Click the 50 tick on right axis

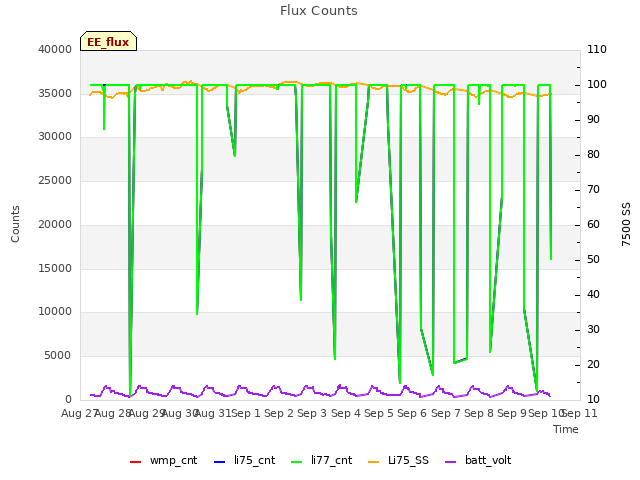[x=593, y=260]
